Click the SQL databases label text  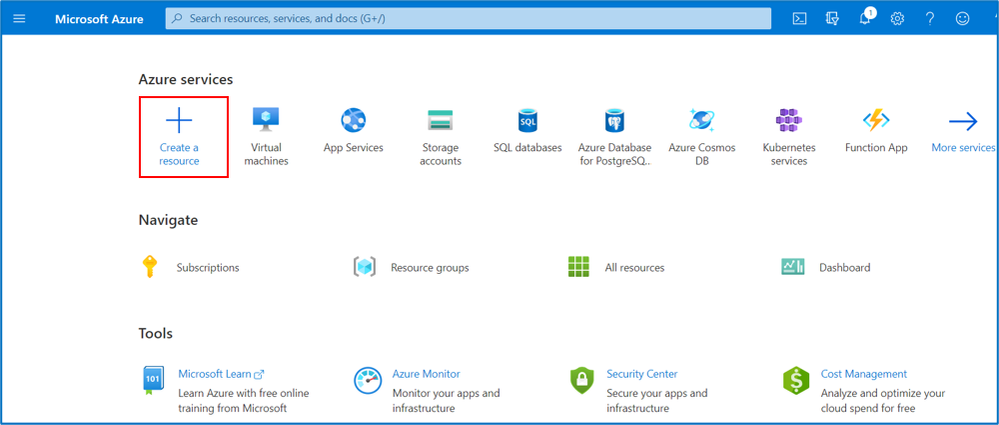click(528, 148)
